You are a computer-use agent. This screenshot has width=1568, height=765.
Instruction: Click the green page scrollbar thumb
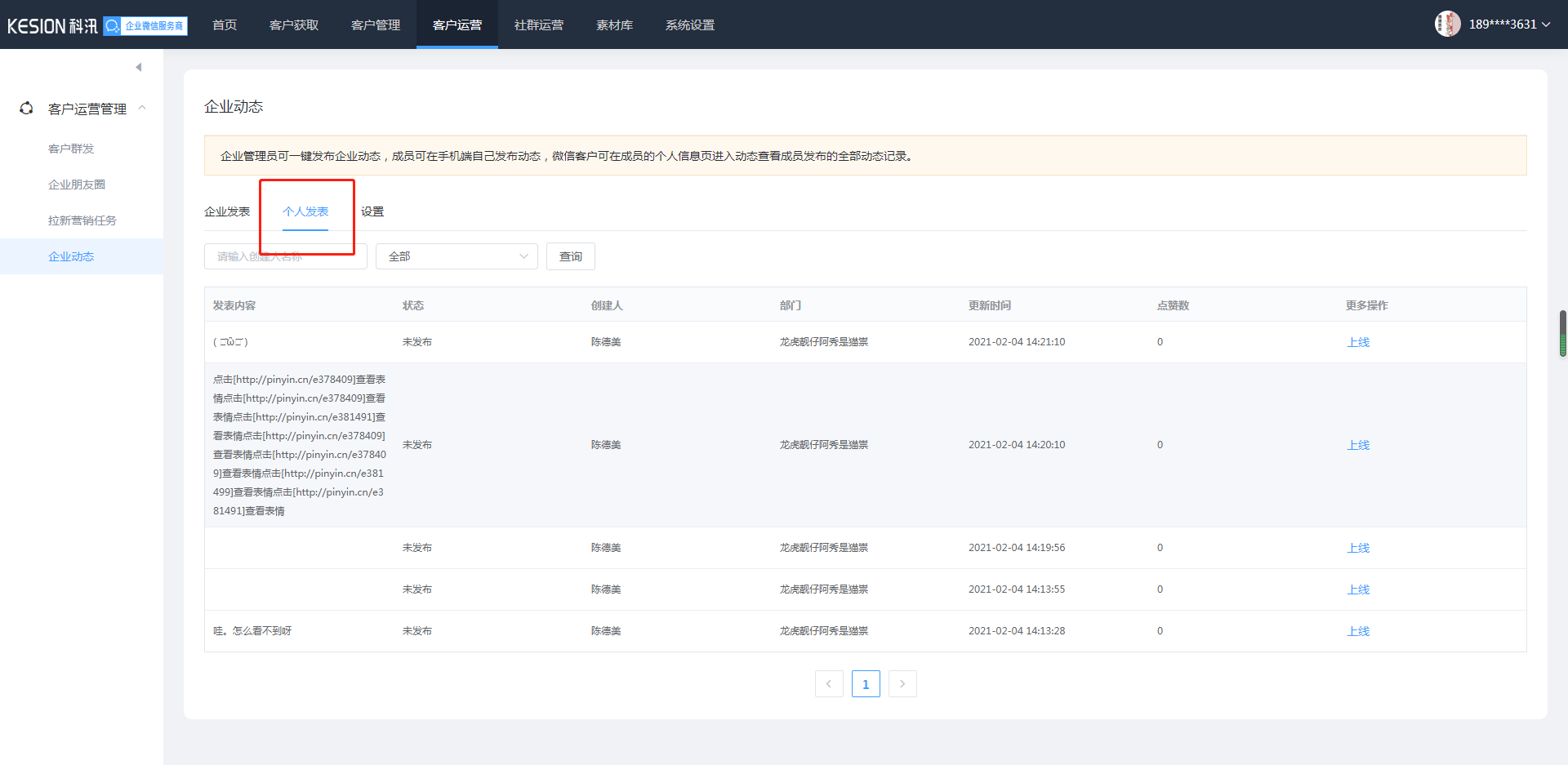coord(1563,333)
